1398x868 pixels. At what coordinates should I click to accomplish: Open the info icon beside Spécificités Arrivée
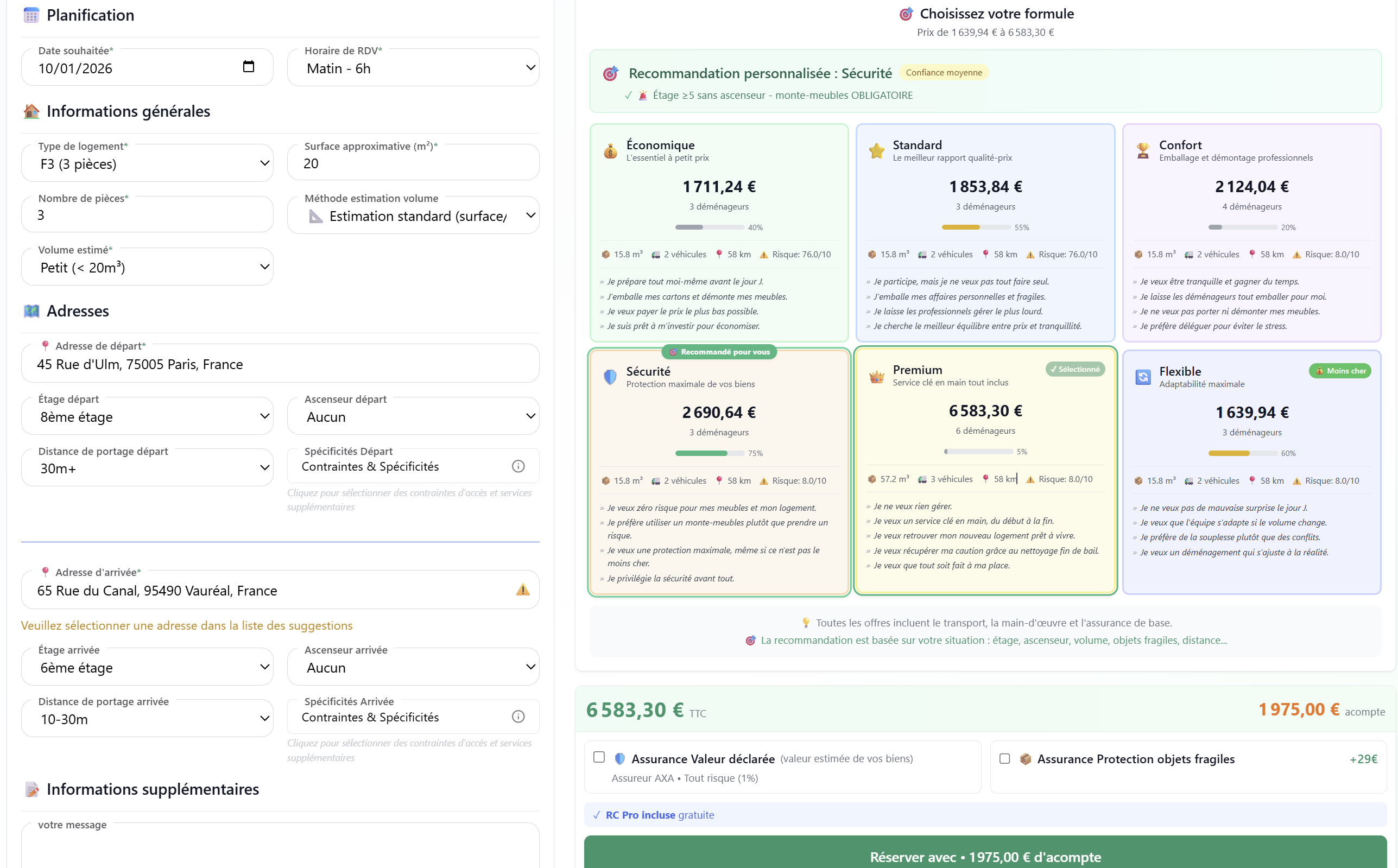click(518, 717)
